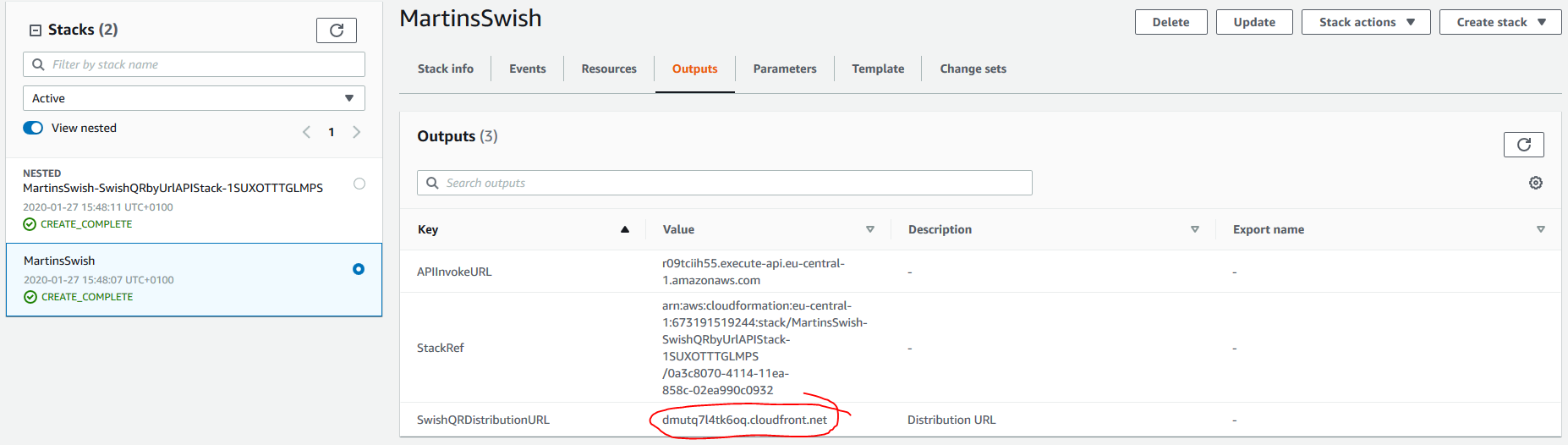
Task: Click the execute-api.eu-central-1 value text
Action: [x=754, y=272]
